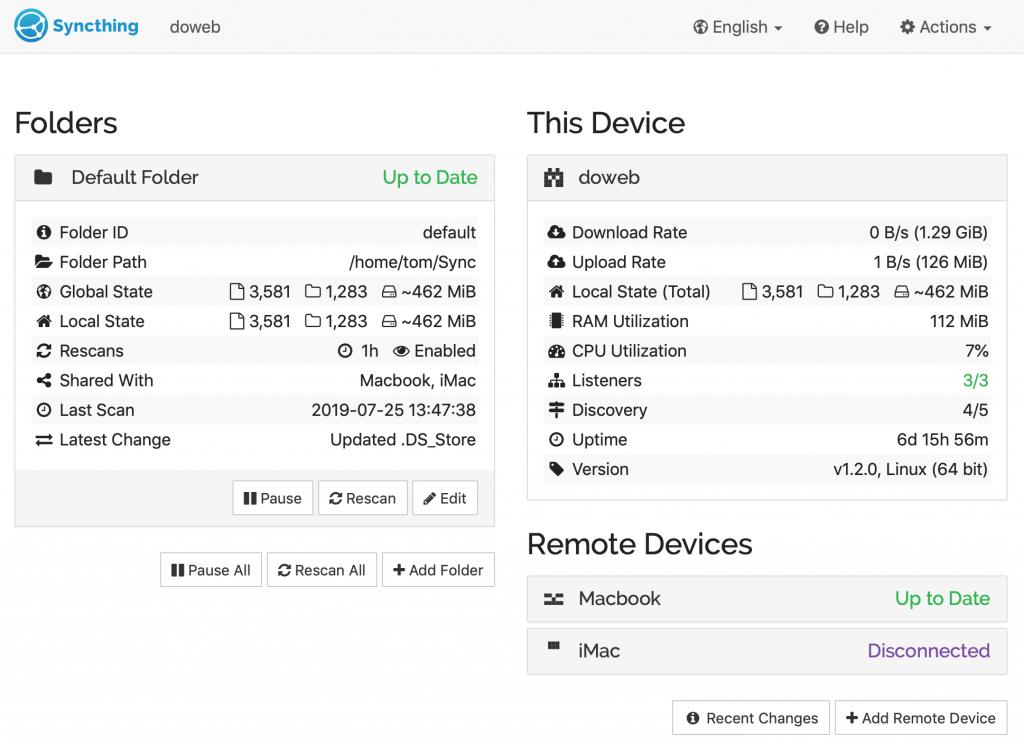Click the clock icon beside 1h rescan interval

click(x=345, y=351)
